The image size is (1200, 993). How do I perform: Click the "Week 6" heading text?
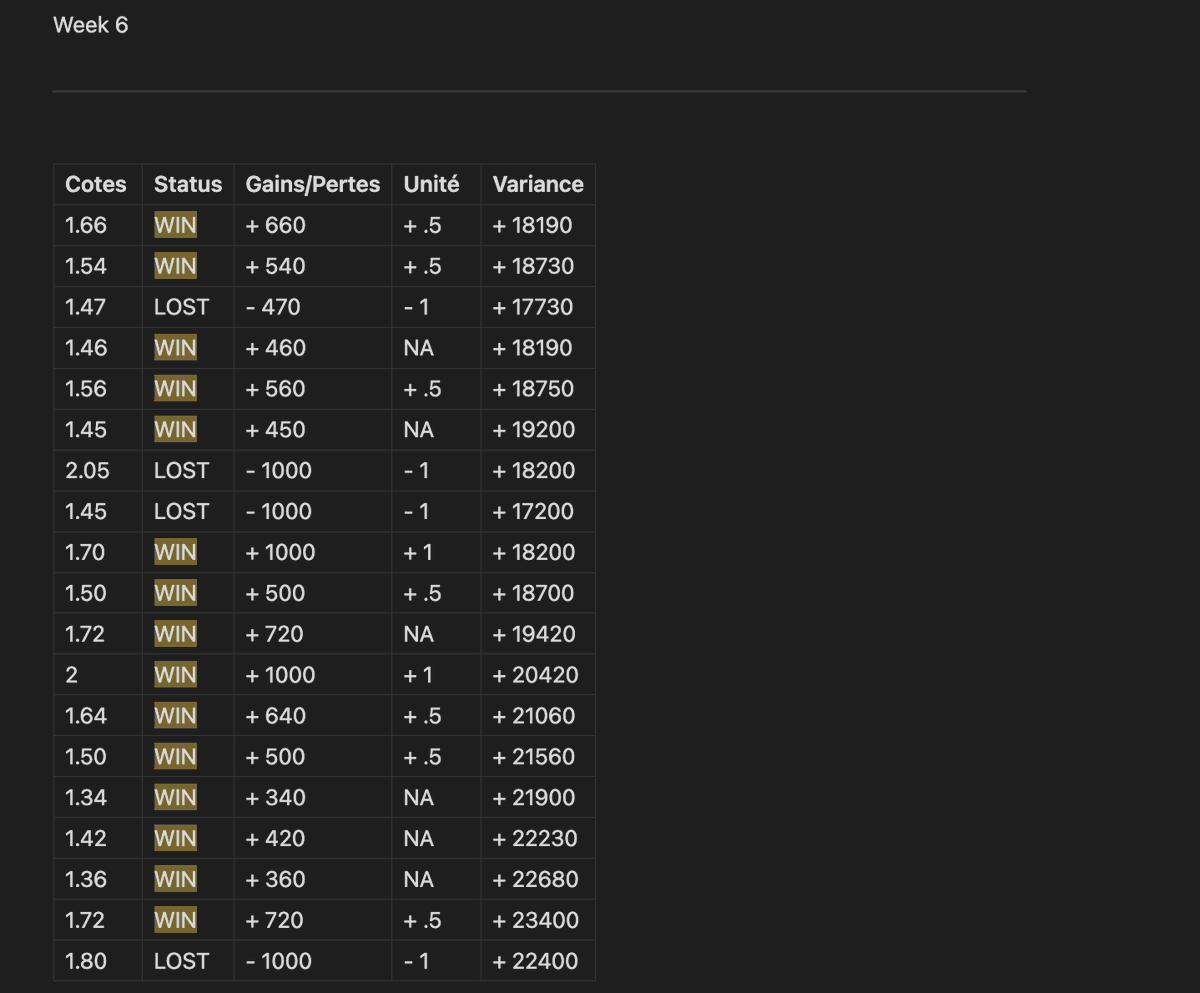coord(91,25)
